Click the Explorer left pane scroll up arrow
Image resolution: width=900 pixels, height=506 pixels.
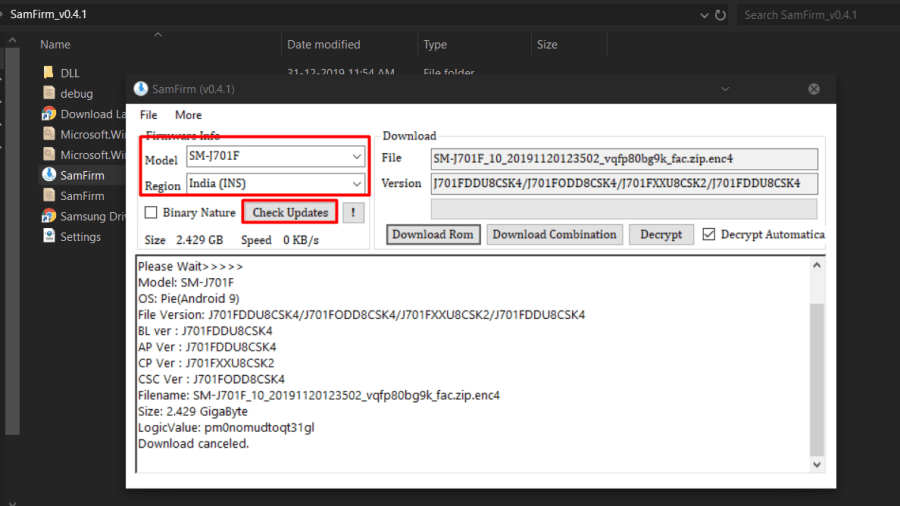coord(12,40)
